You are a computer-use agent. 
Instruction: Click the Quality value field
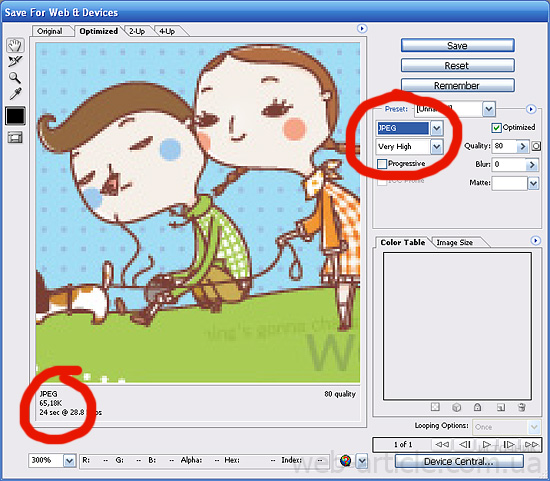504,146
